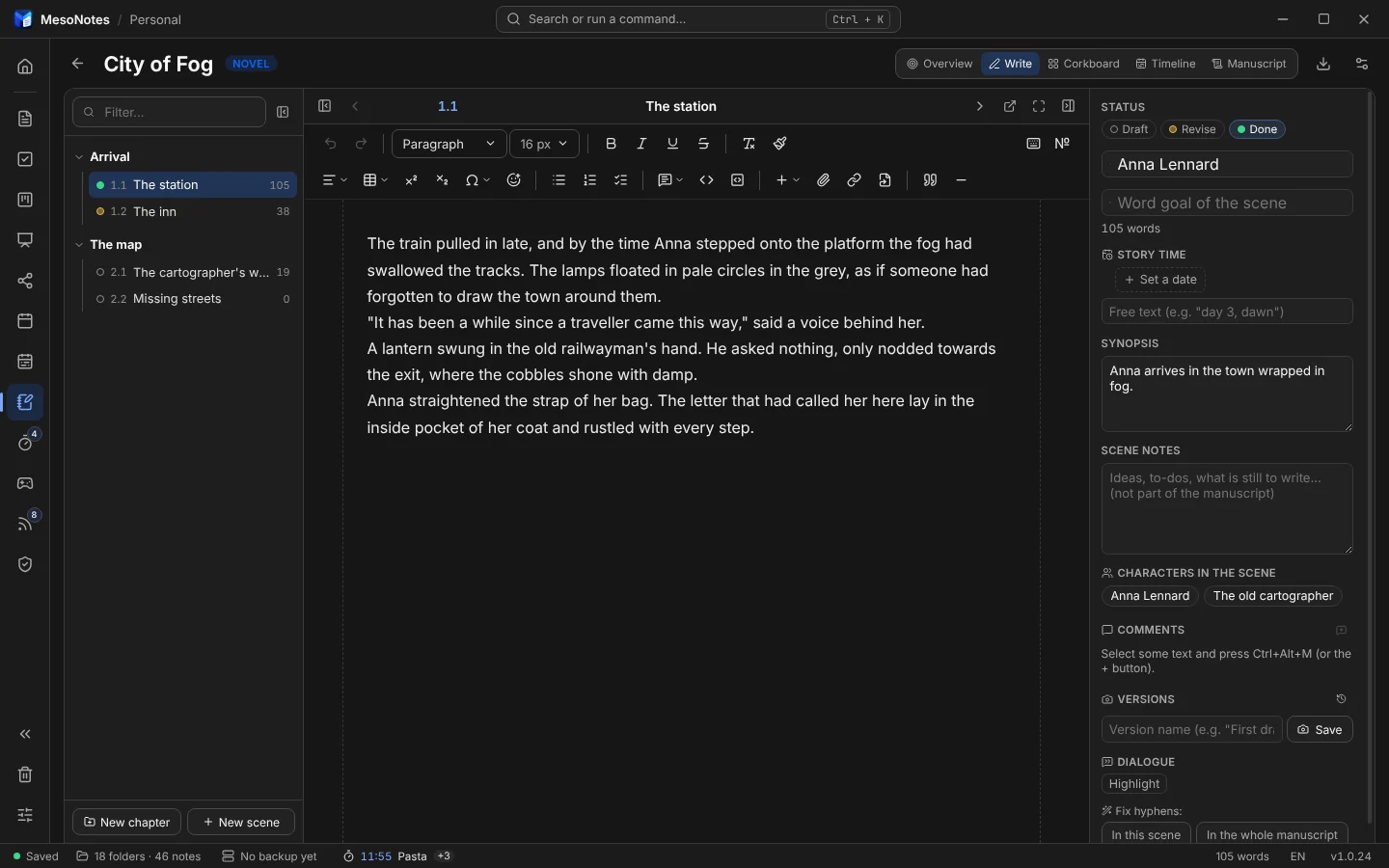The image size is (1389, 868).
Task: Insert a numbered list
Action: [x=590, y=180]
